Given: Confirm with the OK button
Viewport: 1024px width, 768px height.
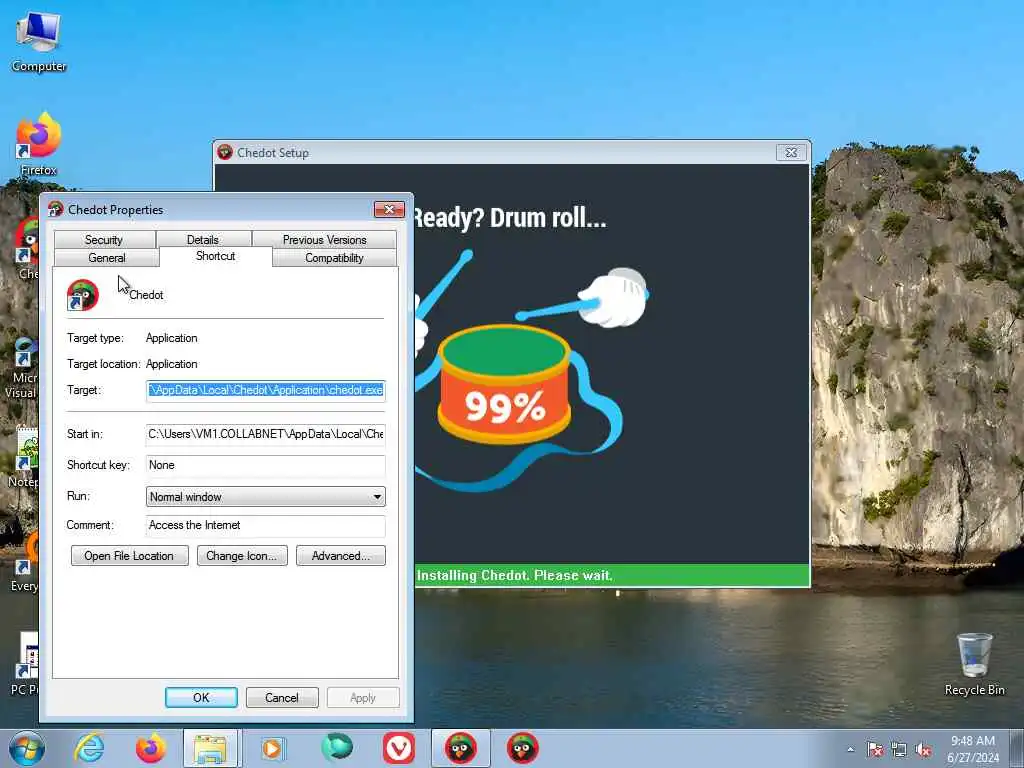Looking at the screenshot, I should 201,697.
